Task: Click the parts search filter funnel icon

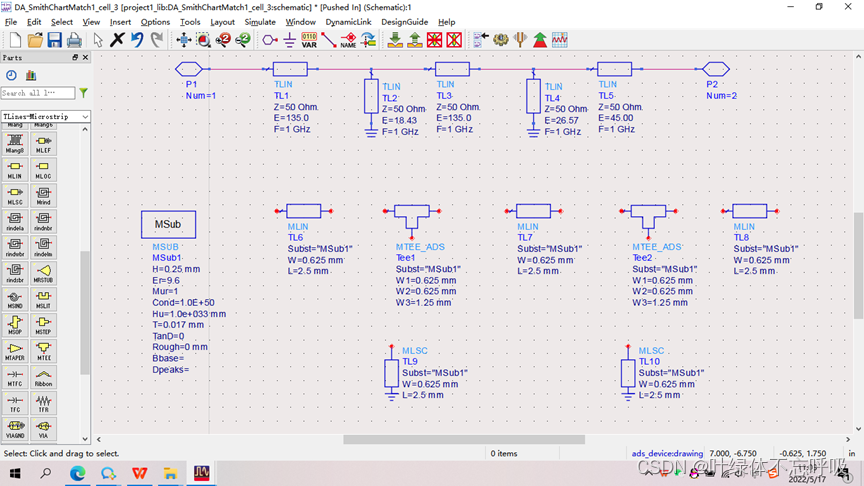Action: tap(84, 93)
